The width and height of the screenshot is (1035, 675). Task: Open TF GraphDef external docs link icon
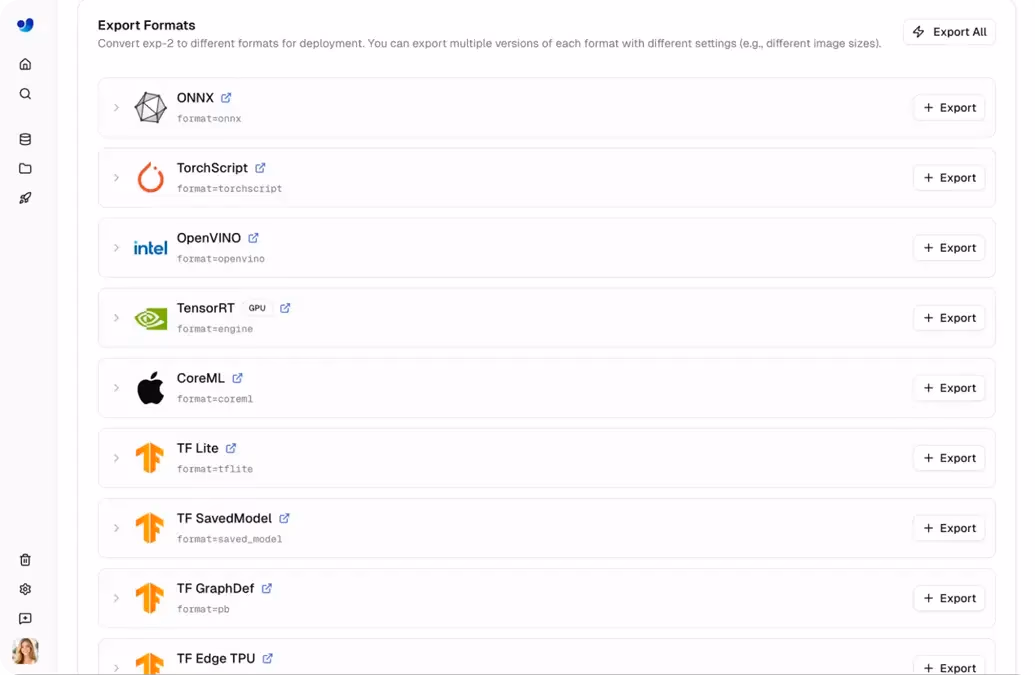coord(267,588)
